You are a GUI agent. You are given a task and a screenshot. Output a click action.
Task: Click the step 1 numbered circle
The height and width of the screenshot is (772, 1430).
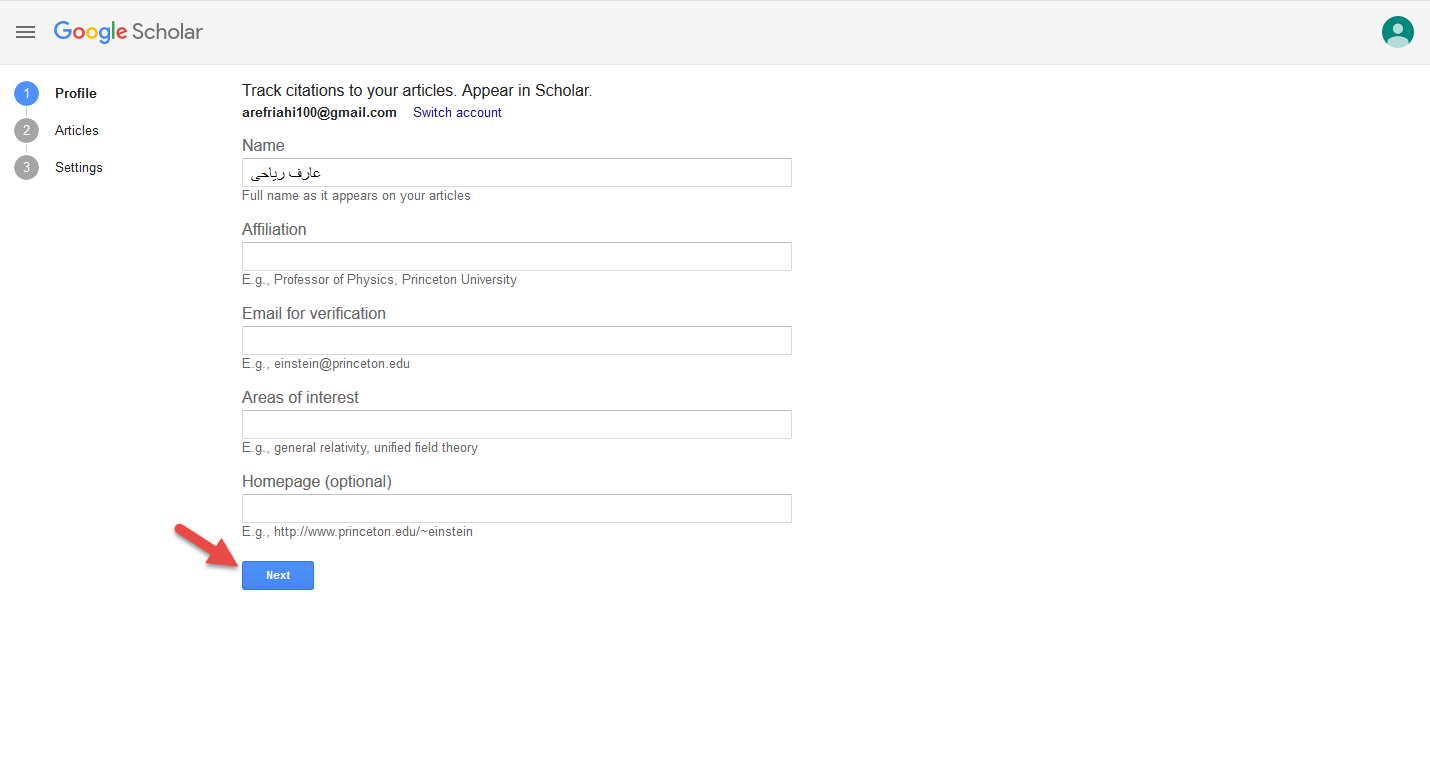pyautogui.click(x=26, y=93)
